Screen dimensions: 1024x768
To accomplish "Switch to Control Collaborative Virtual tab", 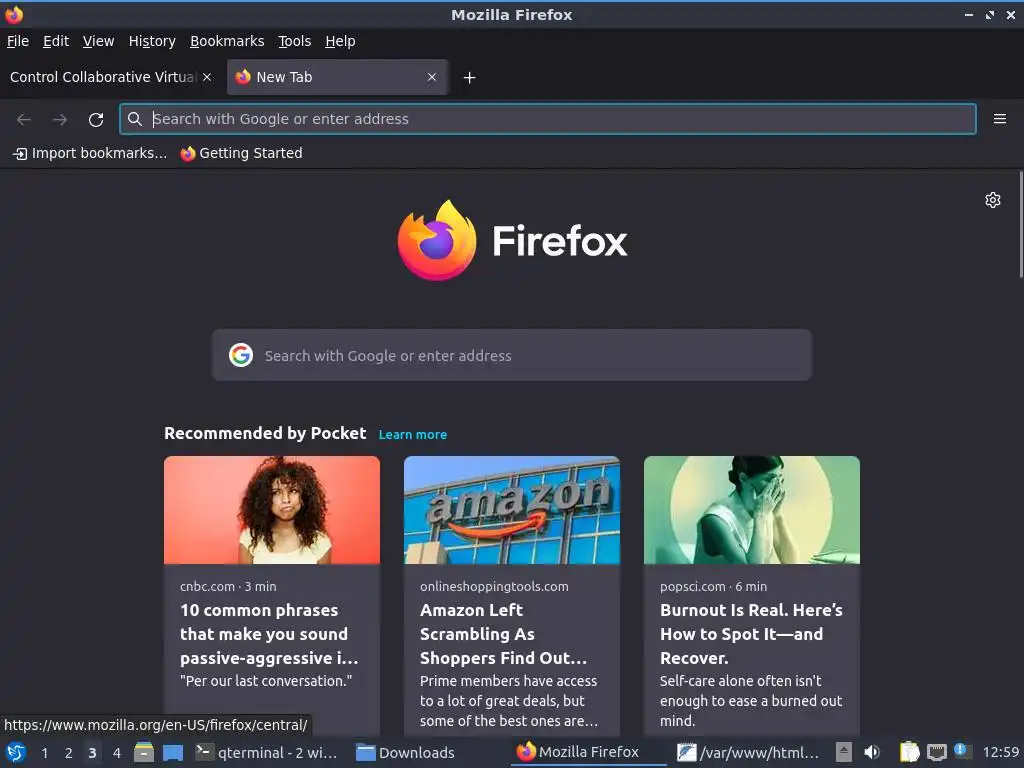I will [103, 77].
